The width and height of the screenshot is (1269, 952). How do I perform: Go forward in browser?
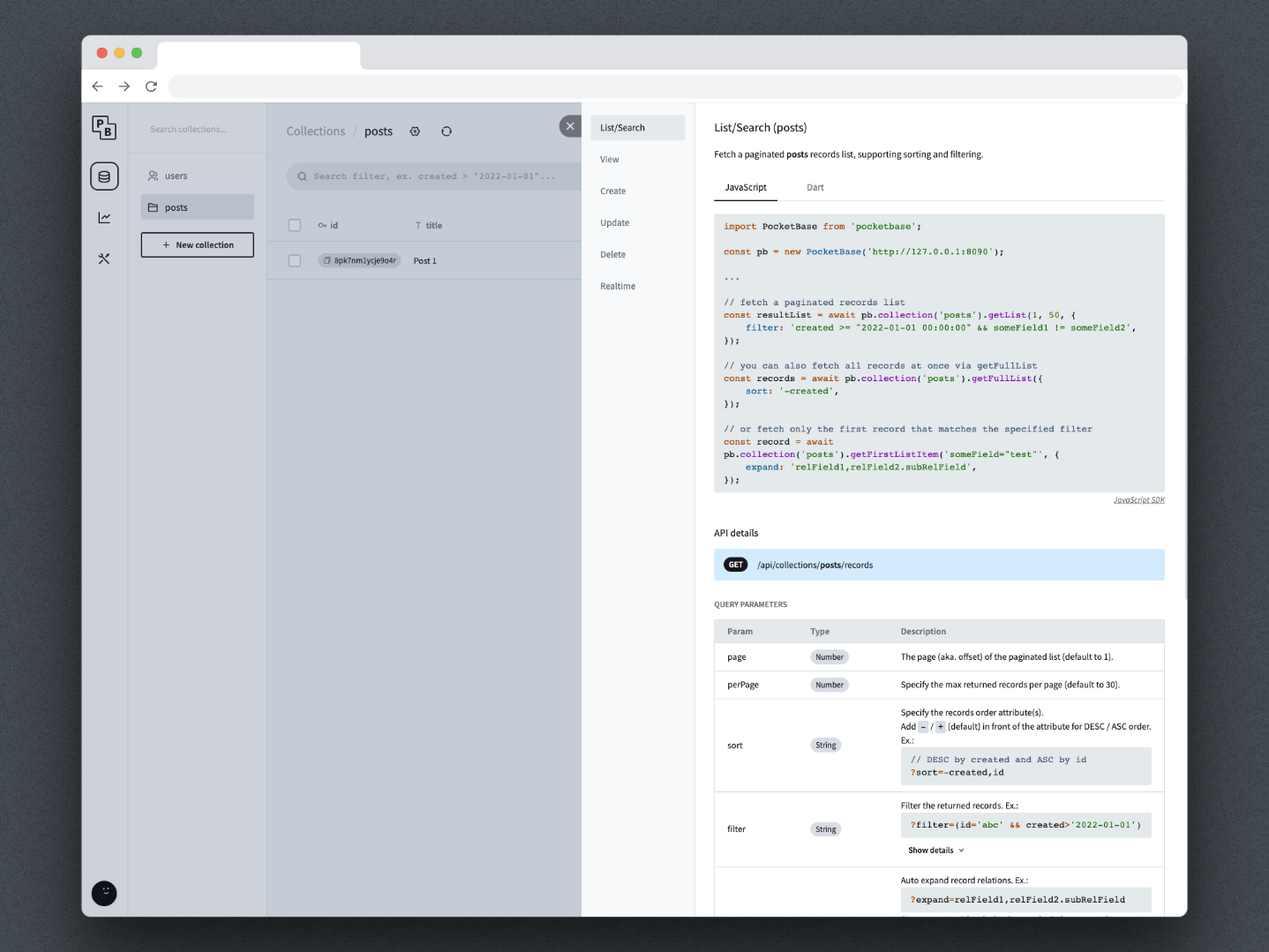pyautogui.click(x=124, y=86)
